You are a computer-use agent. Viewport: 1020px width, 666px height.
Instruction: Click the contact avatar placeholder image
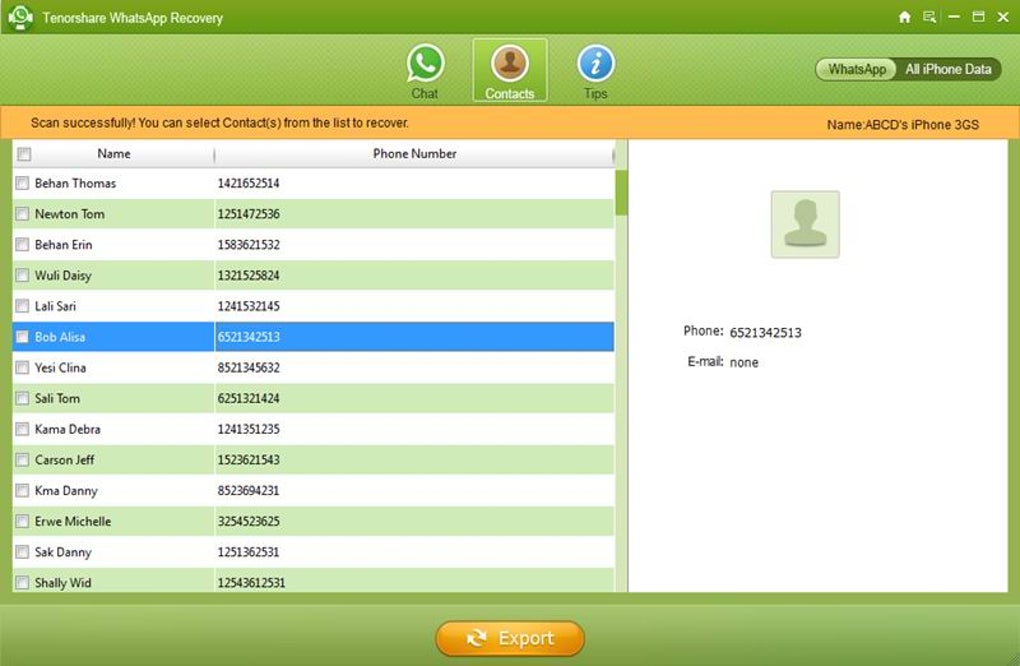click(x=805, y=224)
